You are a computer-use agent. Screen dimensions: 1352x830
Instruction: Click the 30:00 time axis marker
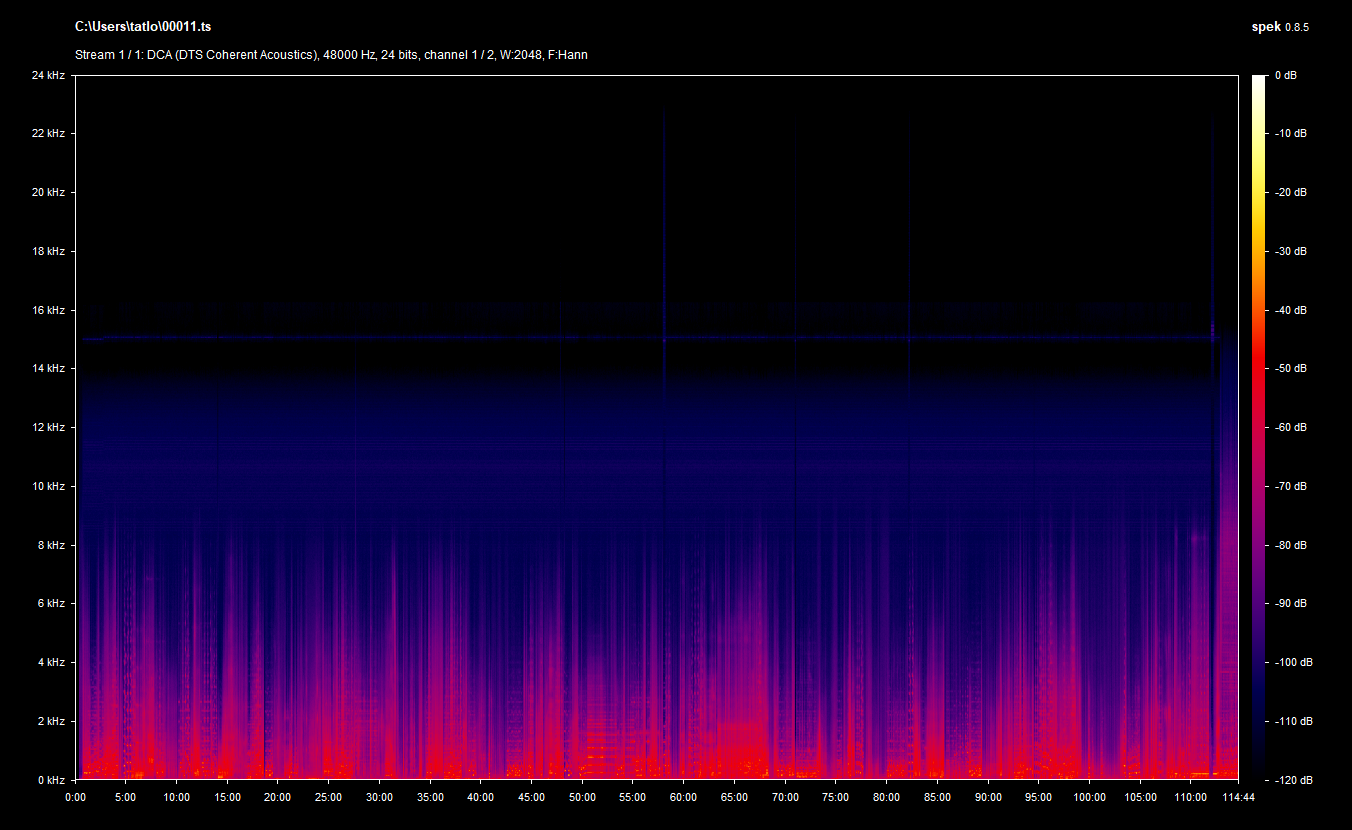pos(379,797)
